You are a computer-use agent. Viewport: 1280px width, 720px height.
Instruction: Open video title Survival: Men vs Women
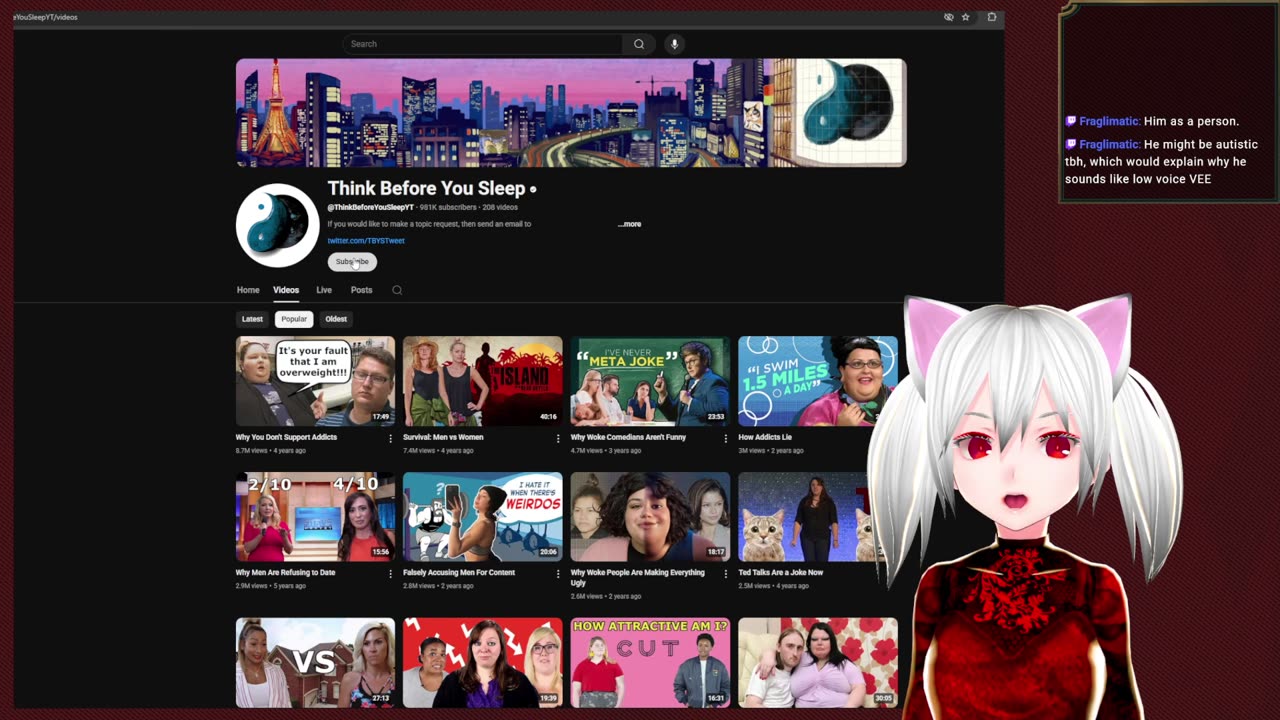443,437
